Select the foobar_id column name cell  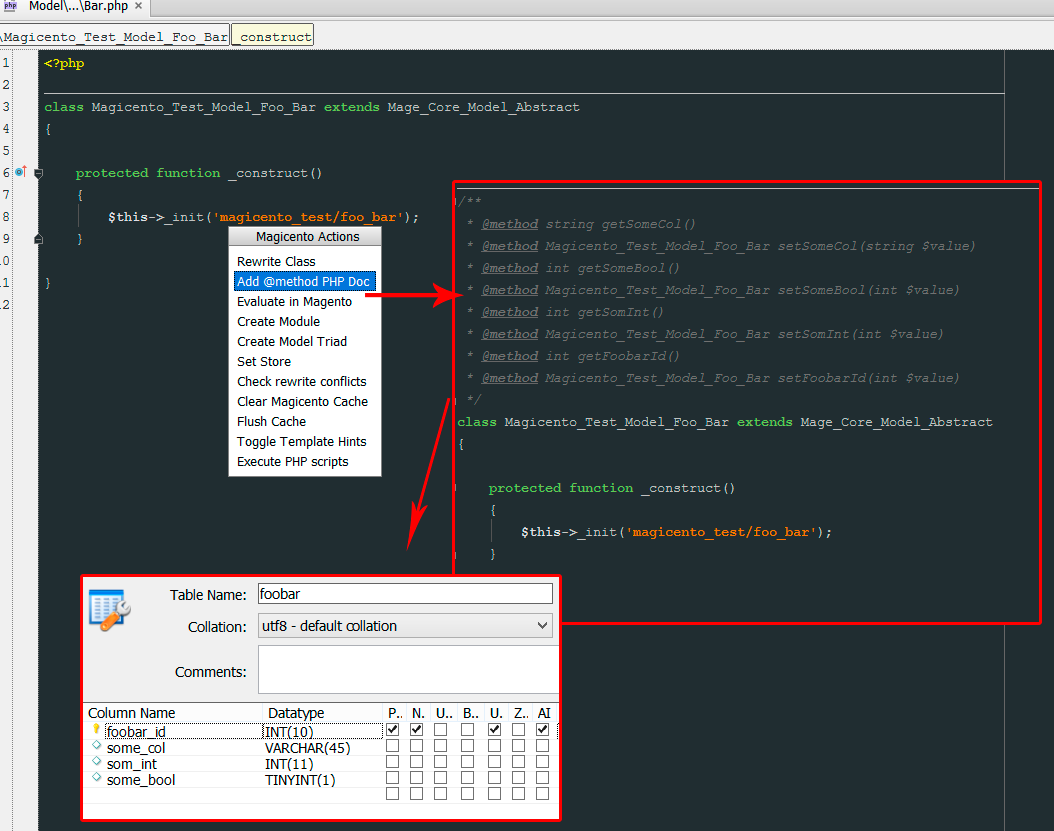183,731
